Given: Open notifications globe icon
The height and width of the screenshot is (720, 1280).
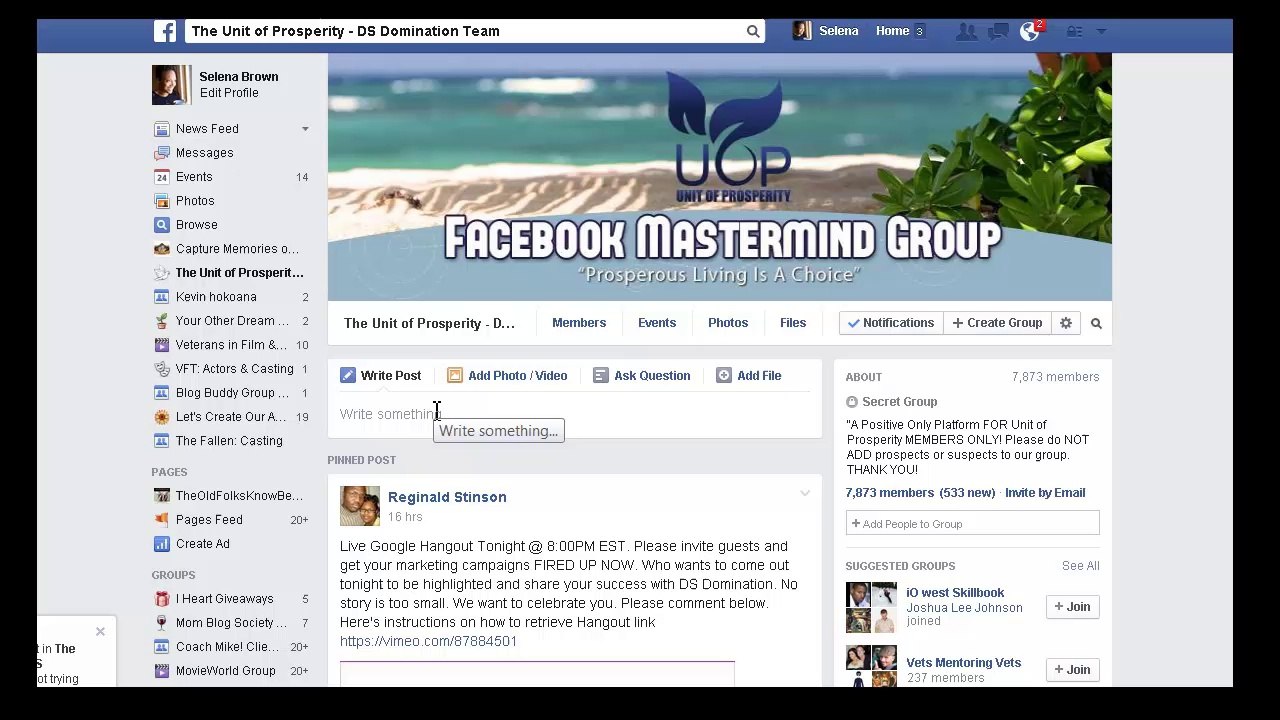Looking at the screenshot, I should tap(1029, 31).
